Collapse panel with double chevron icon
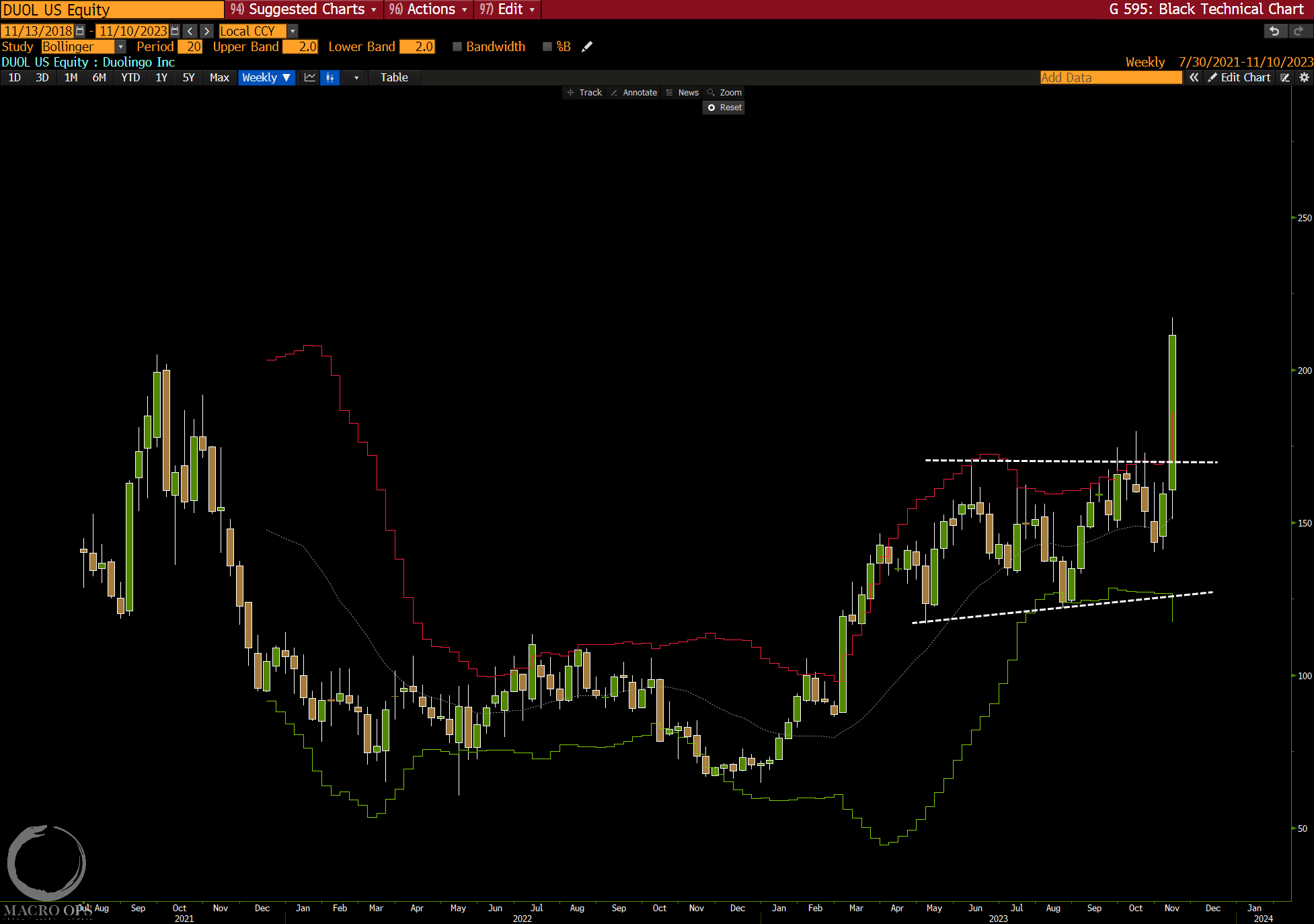Screen dimensions: 1314x924 click(1194, 77)
